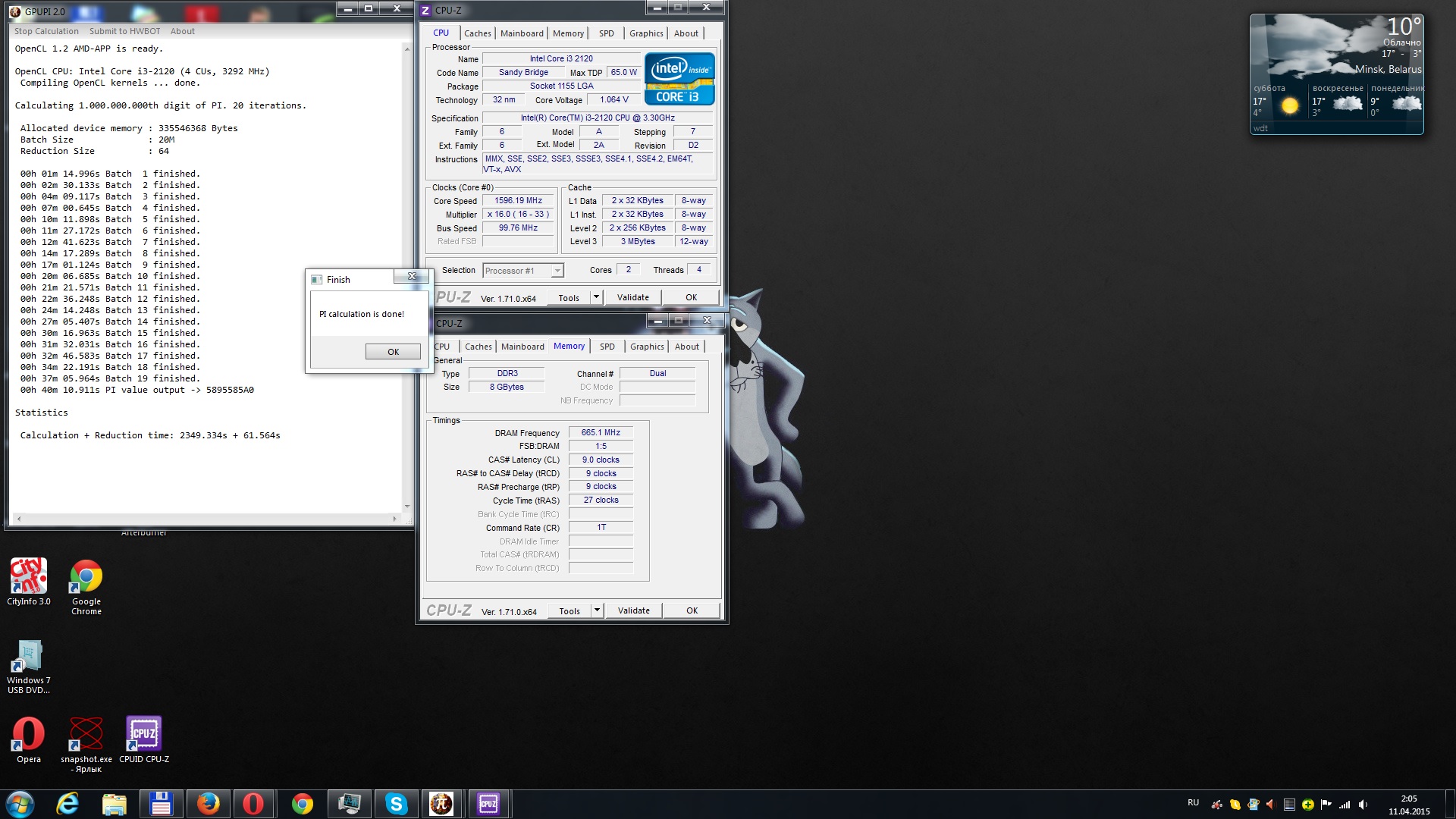The height and width of the screenshot is (819, 1456).
Task: Click the Show desktop button
Action: click(x=1450, y=805)
